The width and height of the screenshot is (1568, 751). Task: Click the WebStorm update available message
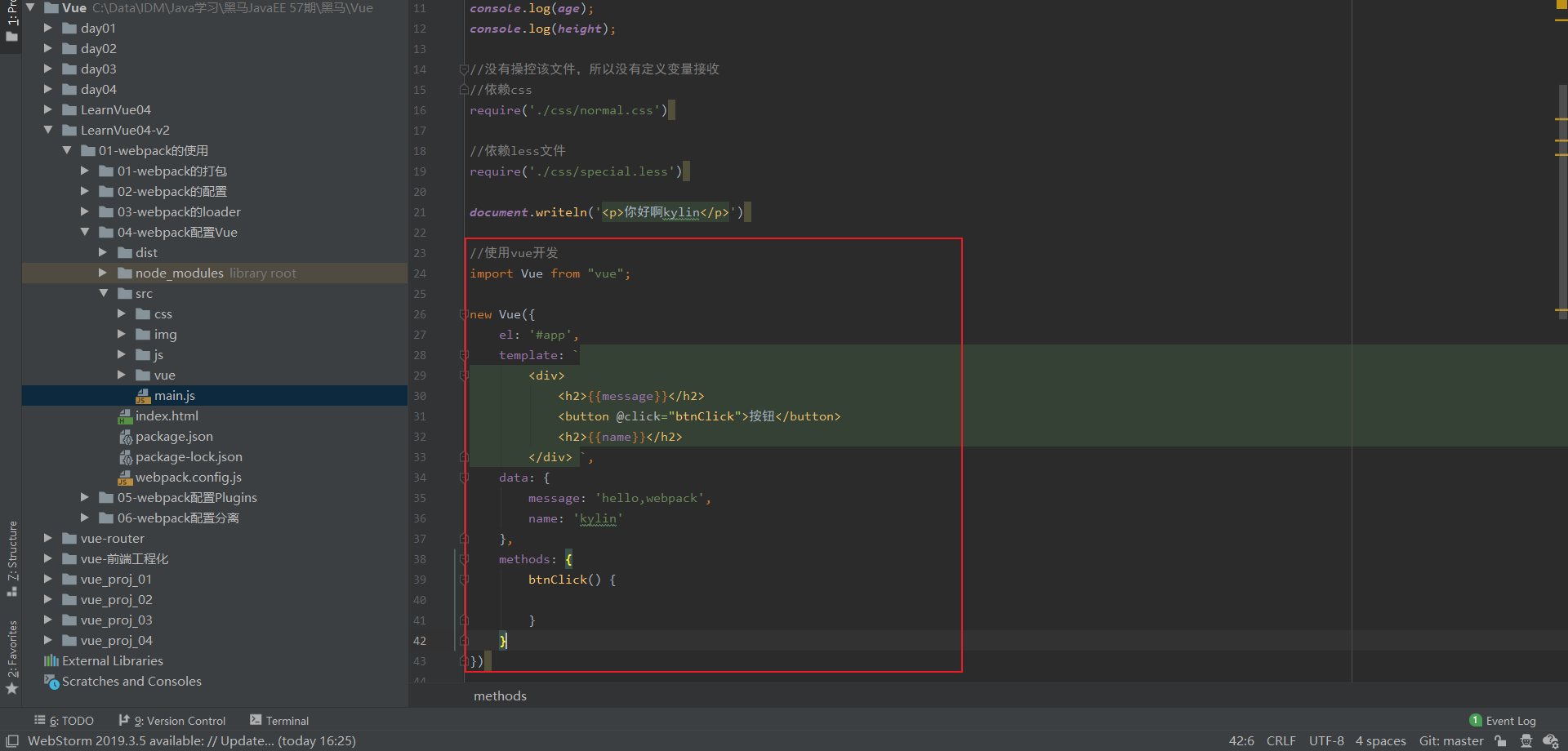[192, 741]
